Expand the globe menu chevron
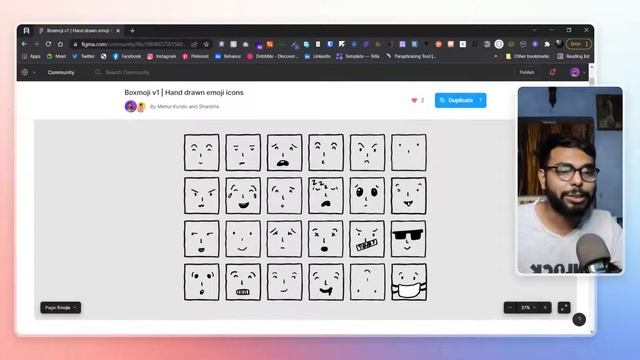The height and width of the screenshot is (360, 640). click(34, 73)
